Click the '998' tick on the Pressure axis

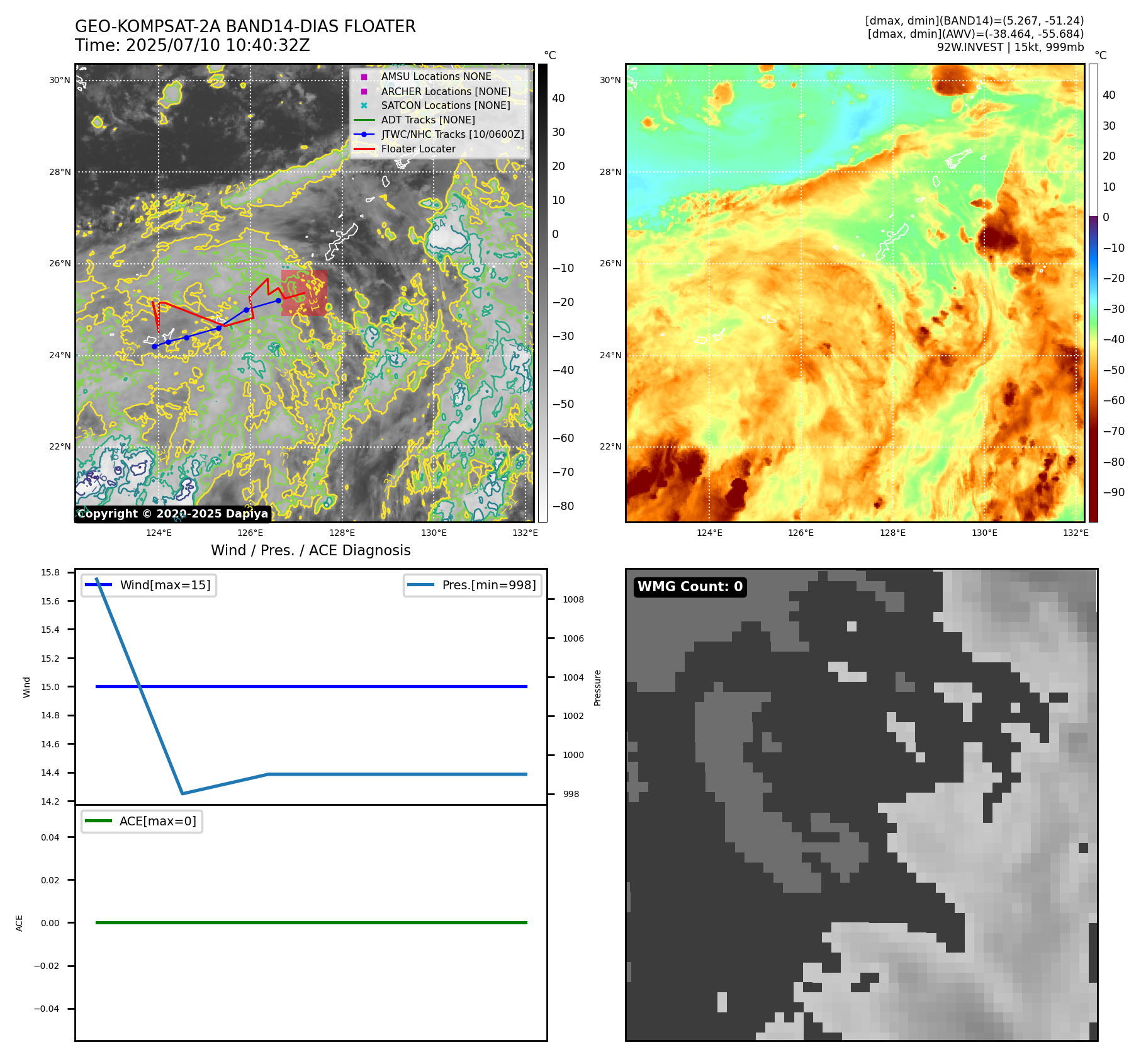click(x=571, y=794)
